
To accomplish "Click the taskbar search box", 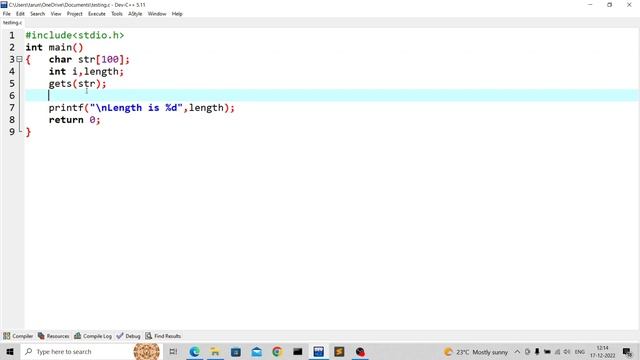I will [91, 351].
